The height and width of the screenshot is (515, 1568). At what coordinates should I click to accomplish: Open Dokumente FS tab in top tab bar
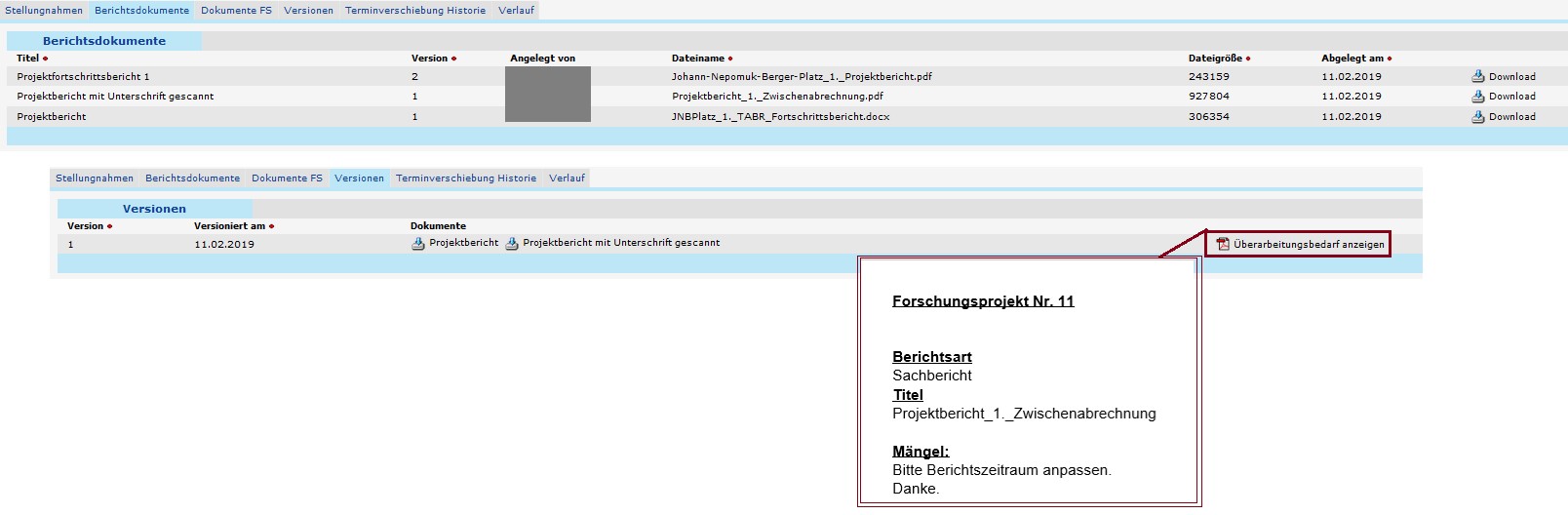(237, 11)
